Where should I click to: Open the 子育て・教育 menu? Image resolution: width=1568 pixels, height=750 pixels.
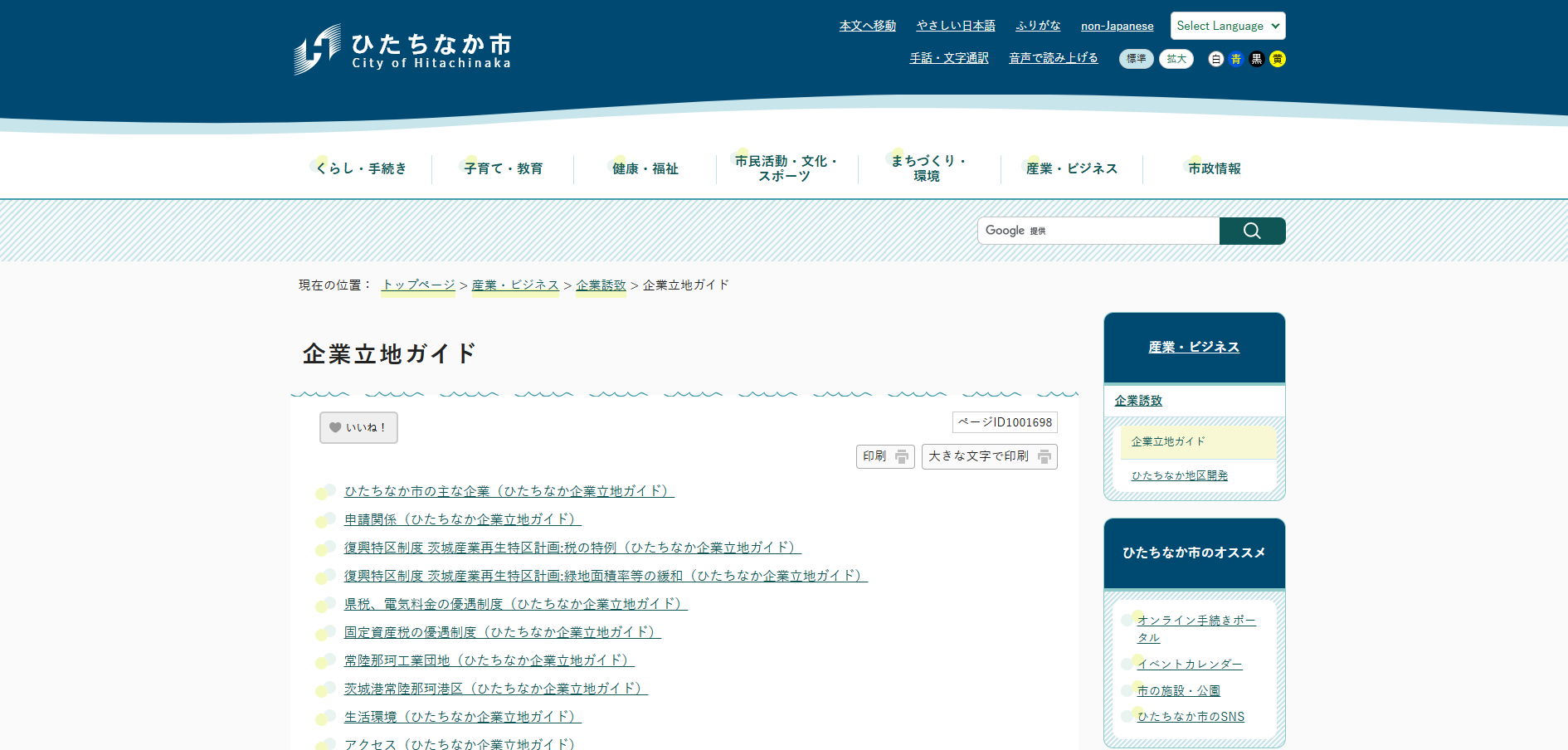[503, 168]
